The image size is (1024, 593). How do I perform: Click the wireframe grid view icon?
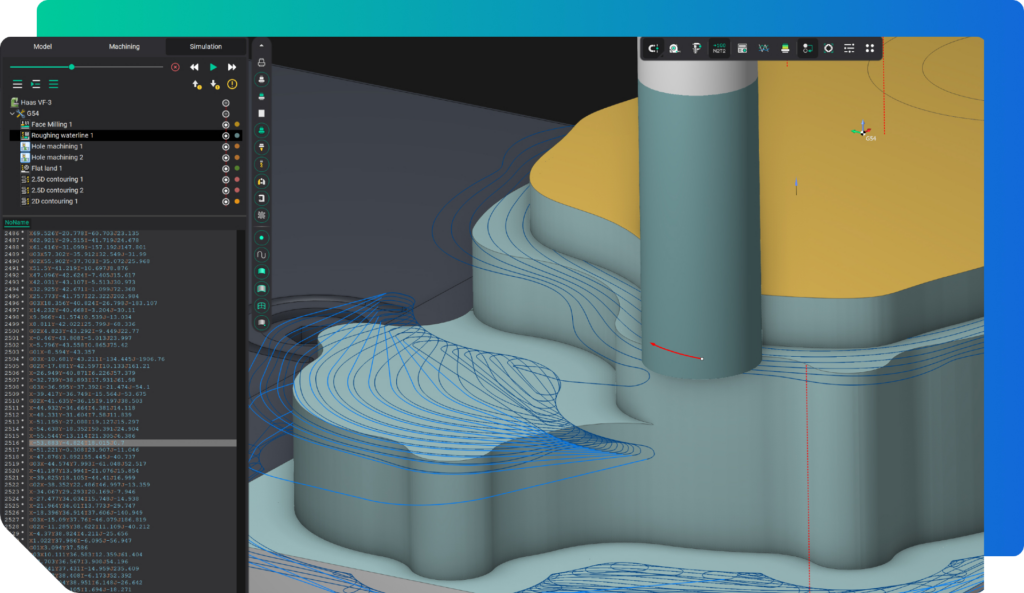[261, 306]
